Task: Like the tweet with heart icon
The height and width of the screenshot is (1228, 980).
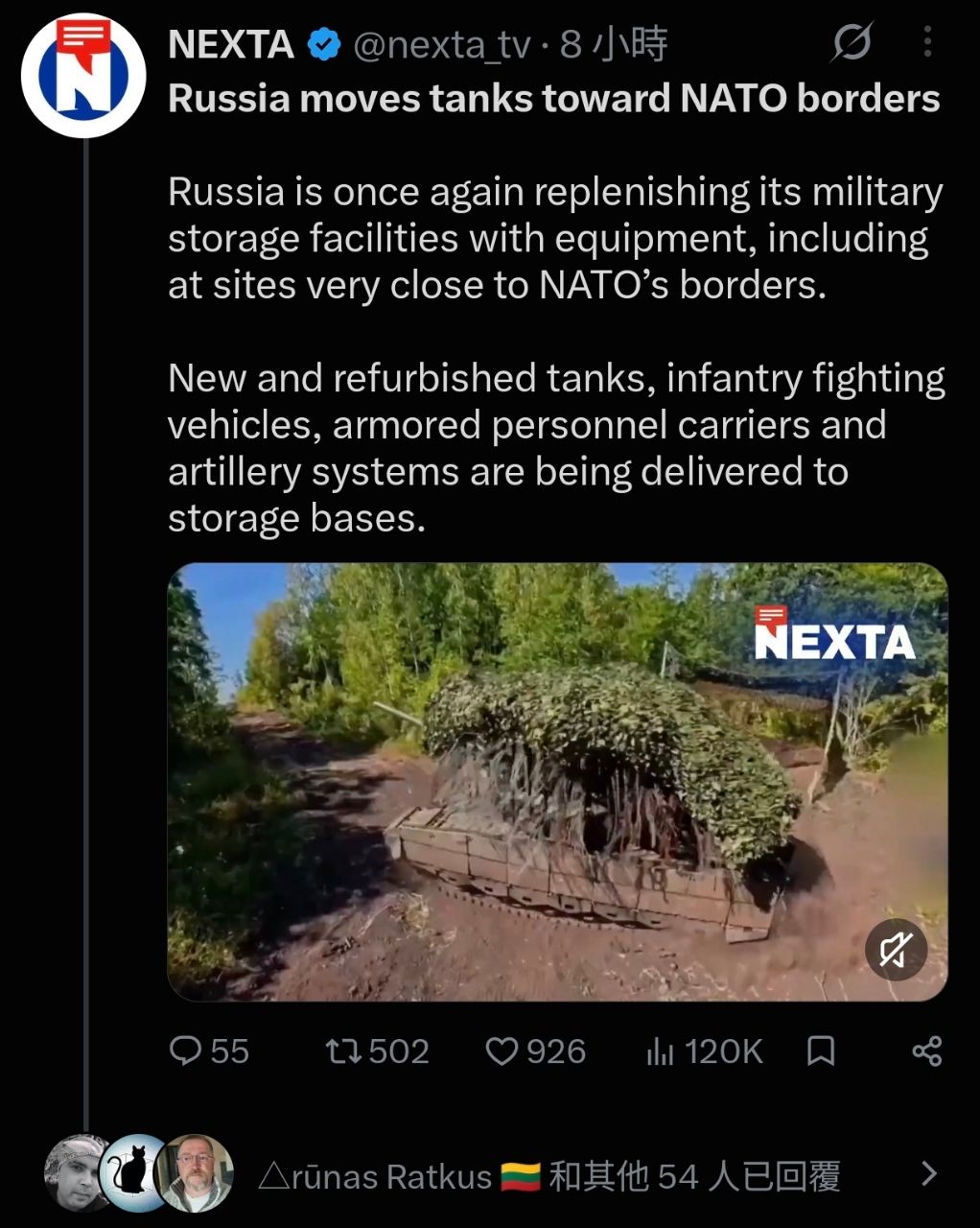Action: click(502, 1051)
